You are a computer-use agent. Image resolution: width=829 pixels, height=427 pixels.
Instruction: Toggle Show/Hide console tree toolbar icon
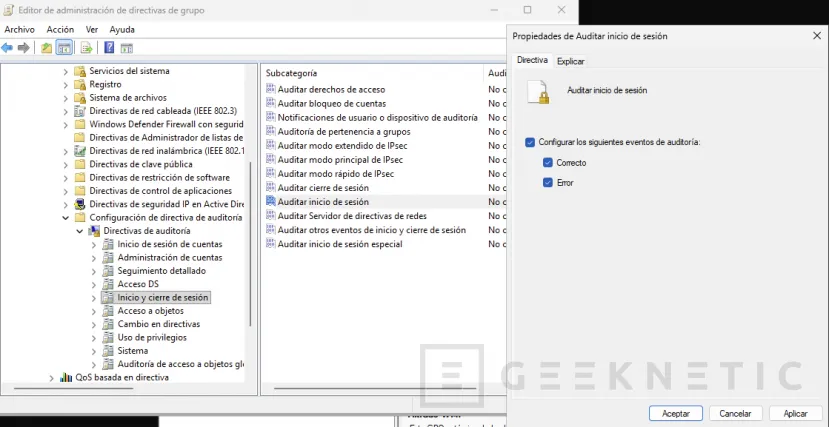pos(64,48)
